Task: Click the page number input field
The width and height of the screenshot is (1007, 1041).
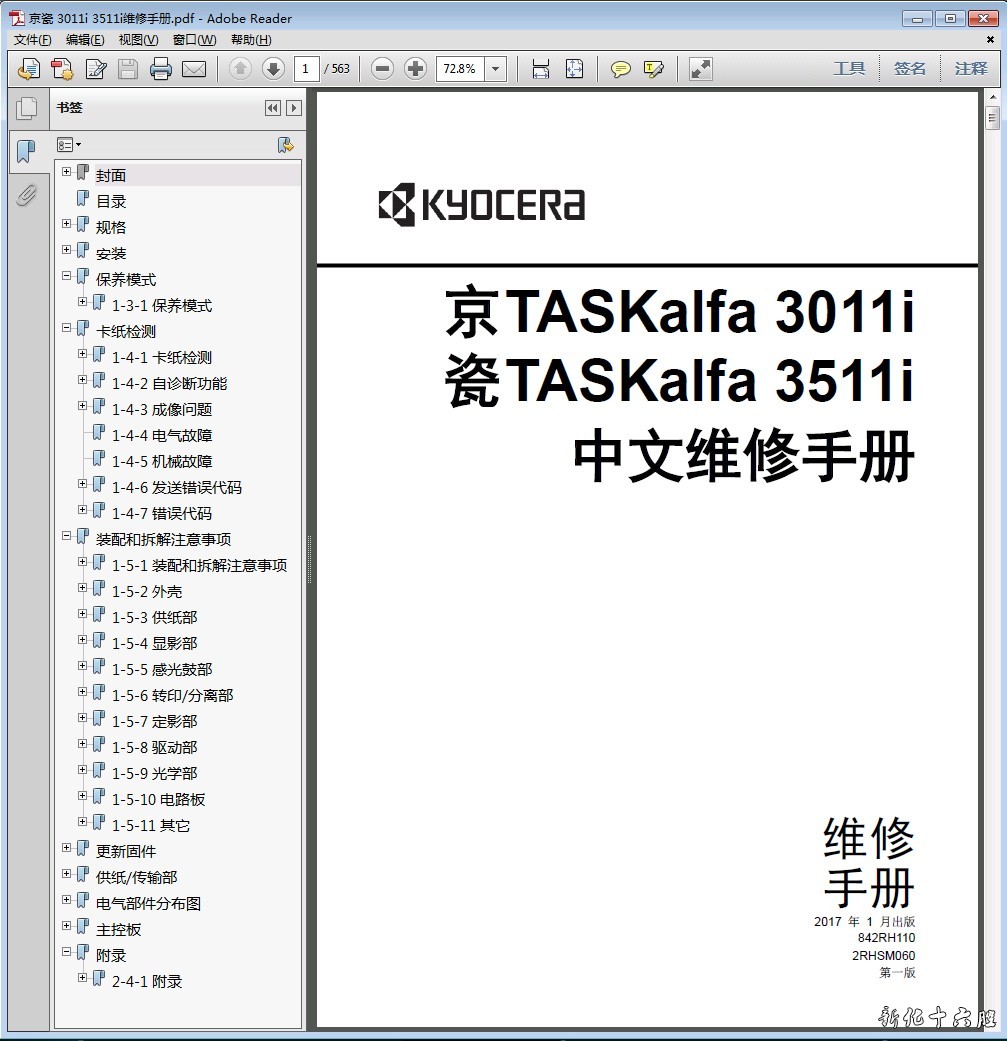Action: pyautogui.click(x=306, y=69)
